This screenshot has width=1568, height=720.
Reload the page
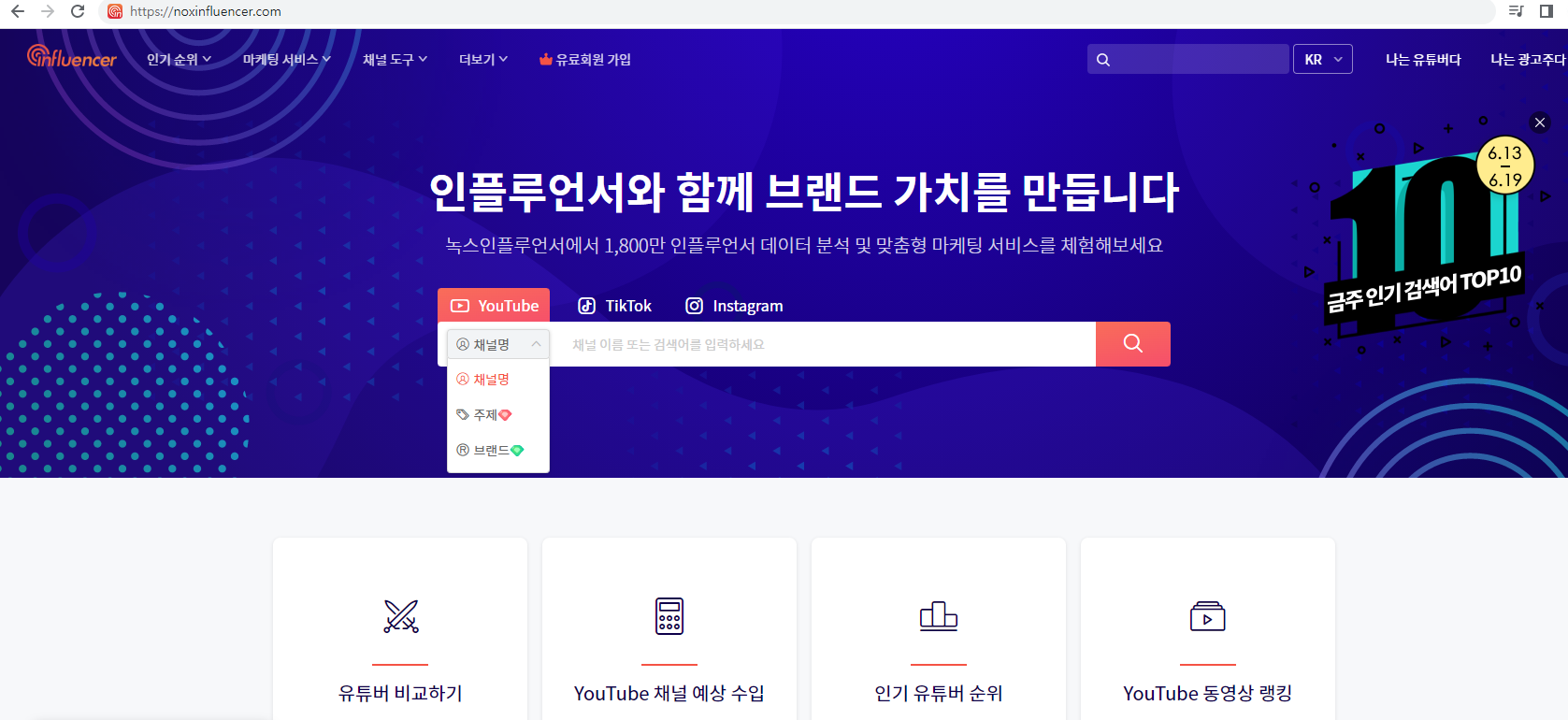(78, 11)
